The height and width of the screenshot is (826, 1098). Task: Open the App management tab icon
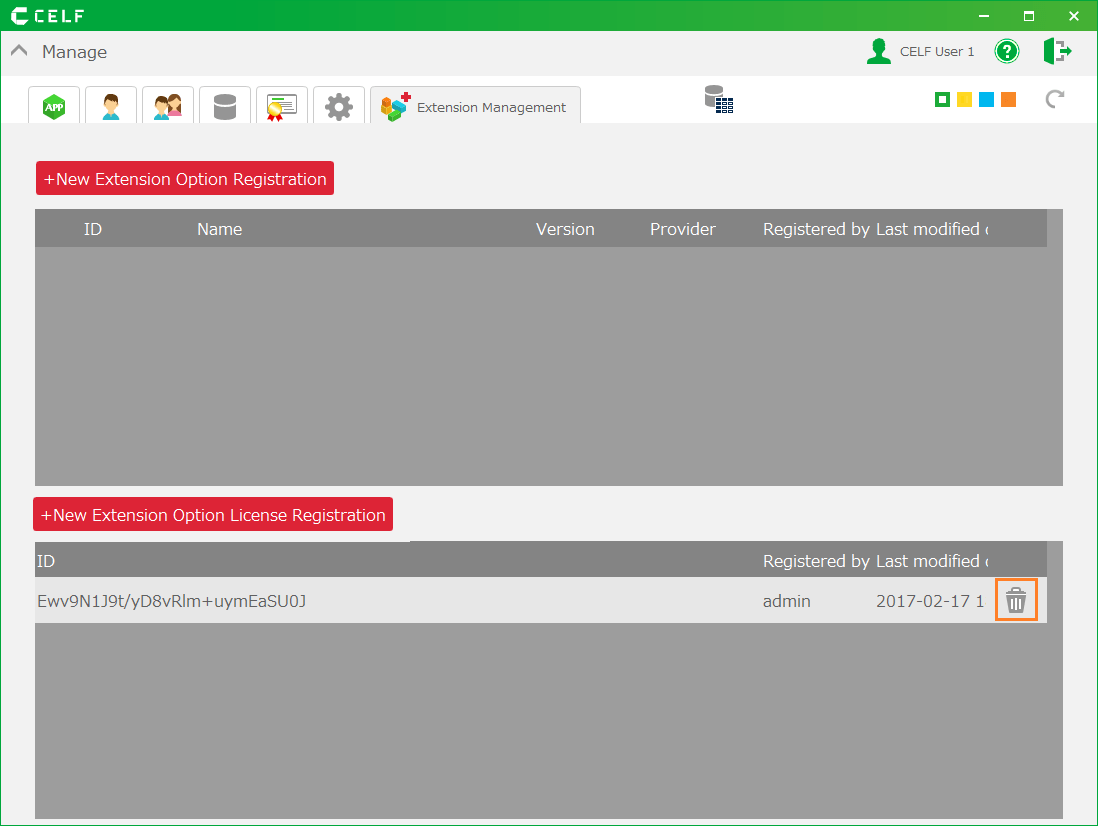click(x=54, y=106)
